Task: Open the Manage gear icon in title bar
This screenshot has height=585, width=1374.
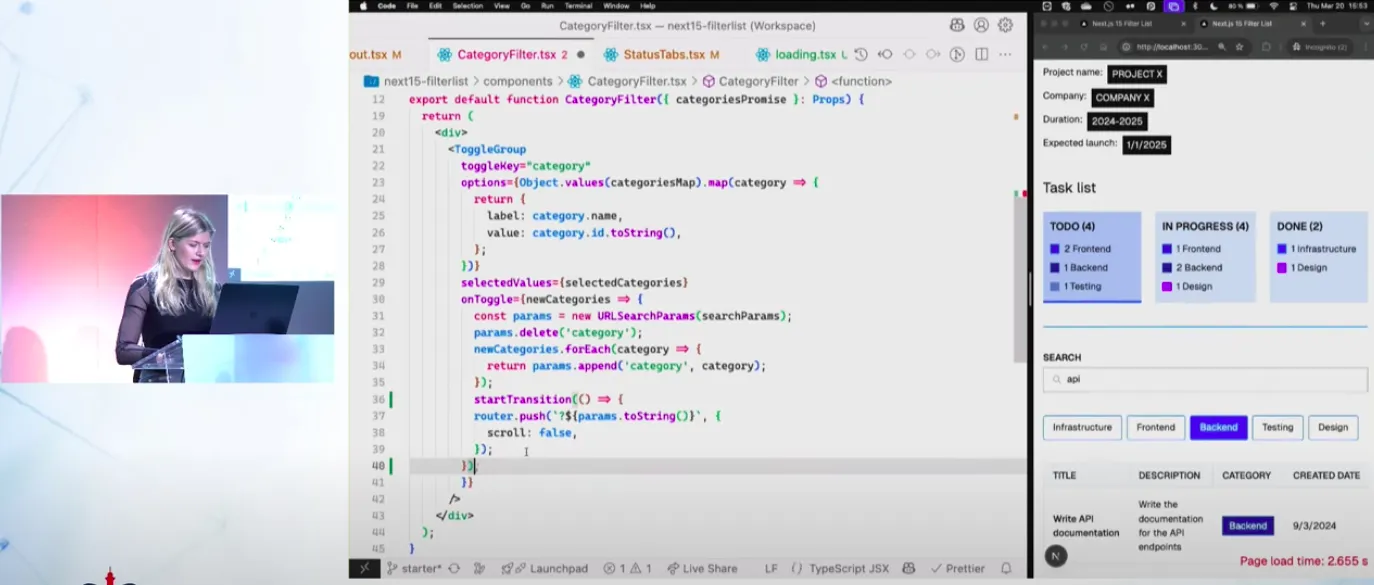Action: click(x=1005, y=25)
